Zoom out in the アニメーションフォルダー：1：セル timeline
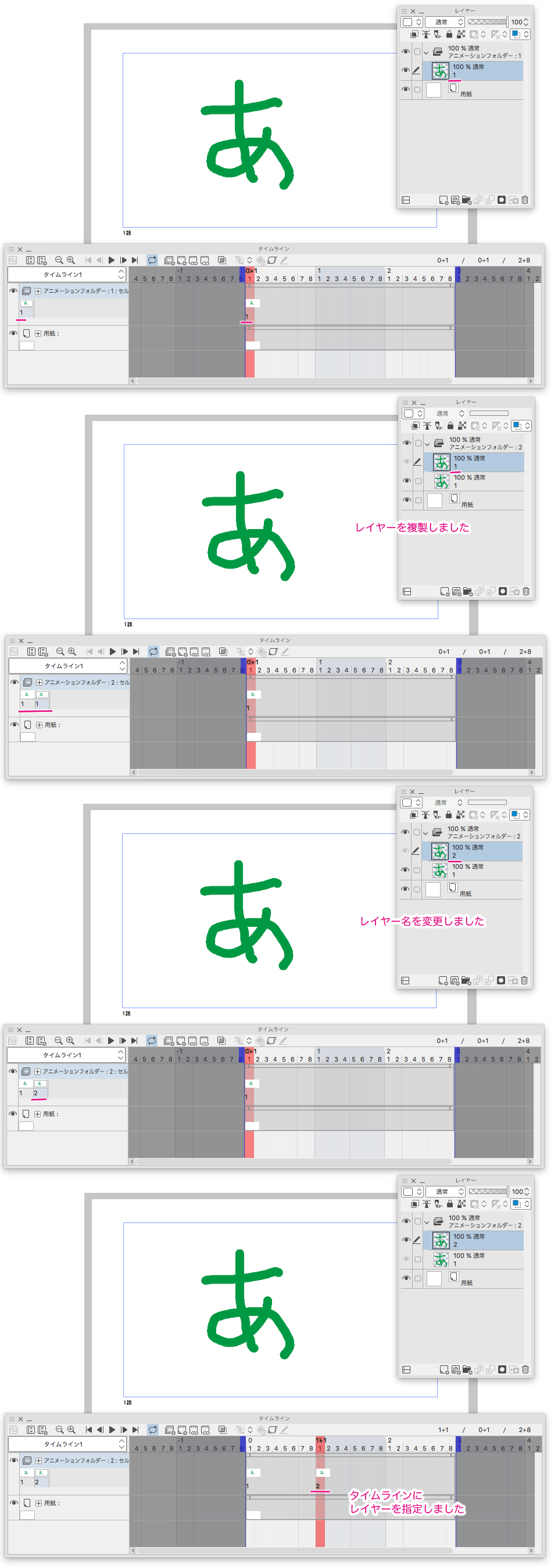This screenshot has width=558, height=1568. pos(59,260)
